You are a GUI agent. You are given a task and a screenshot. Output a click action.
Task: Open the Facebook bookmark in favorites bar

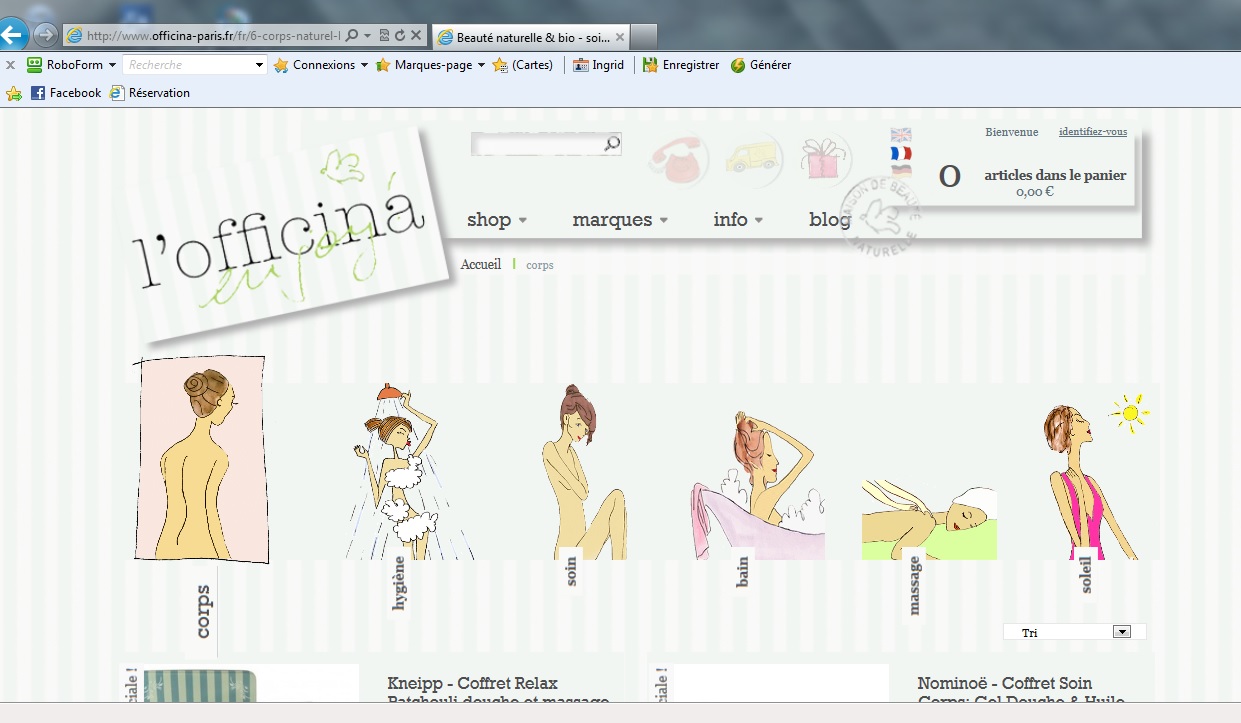66,93
